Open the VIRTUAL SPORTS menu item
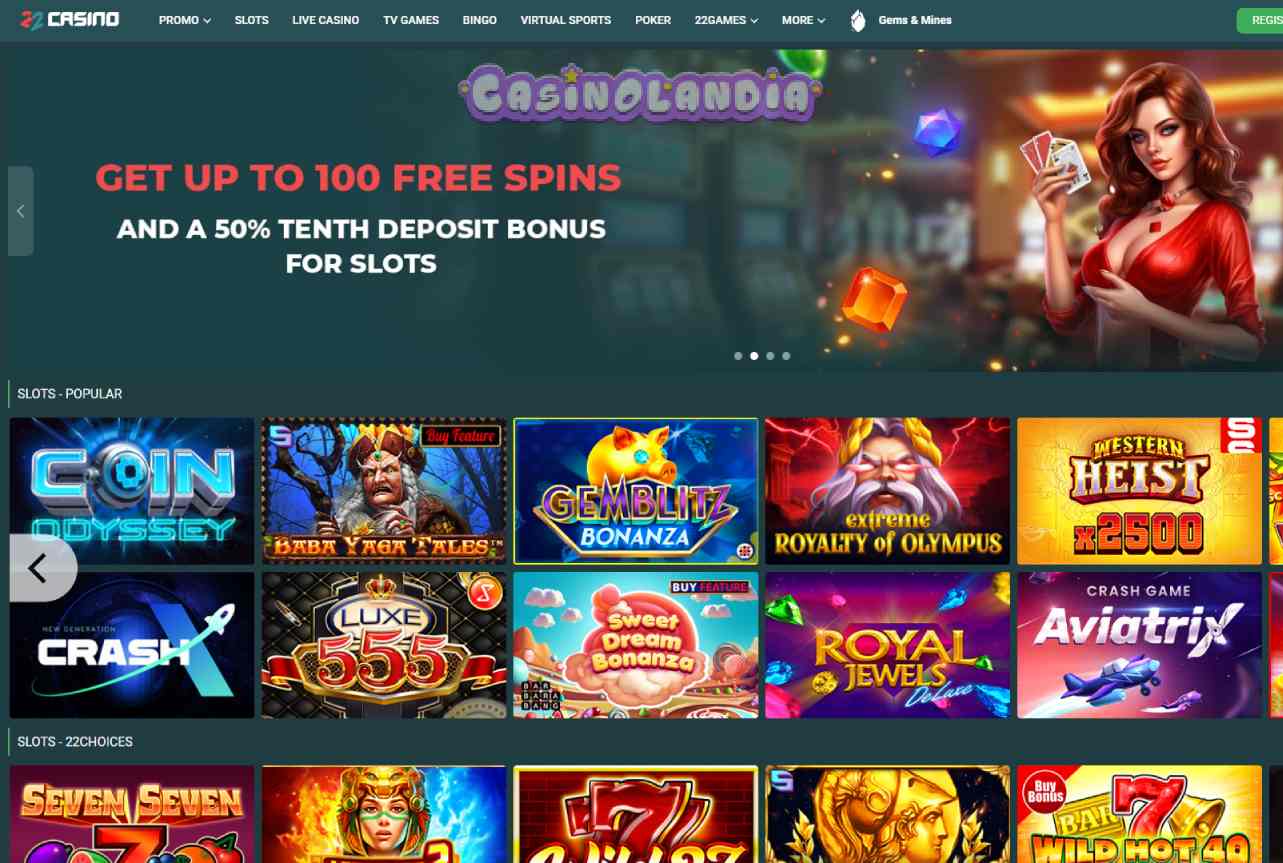This screenshot has height=863, width=1283. [566, 20]
